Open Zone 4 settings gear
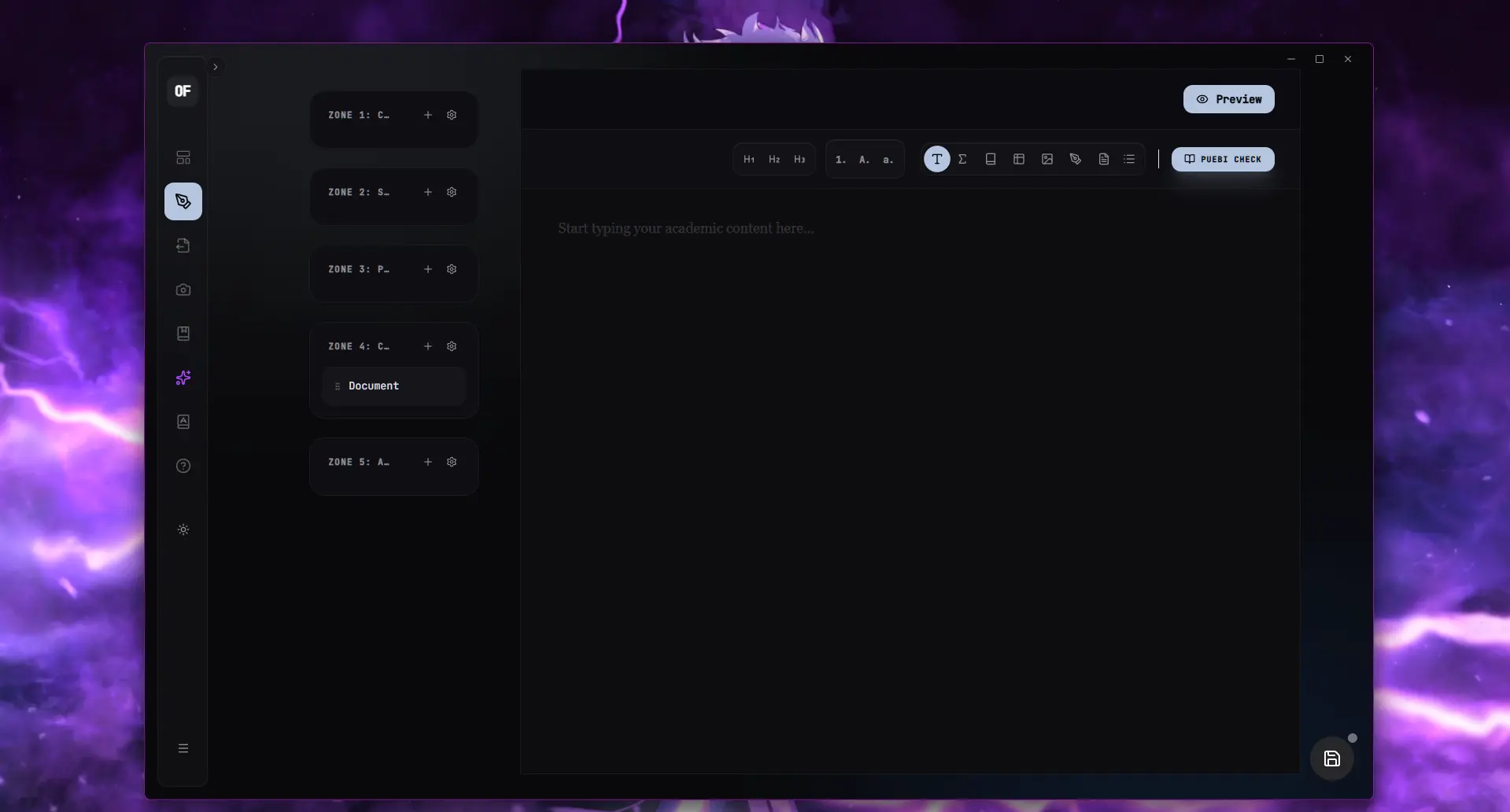 coord(452,346)
